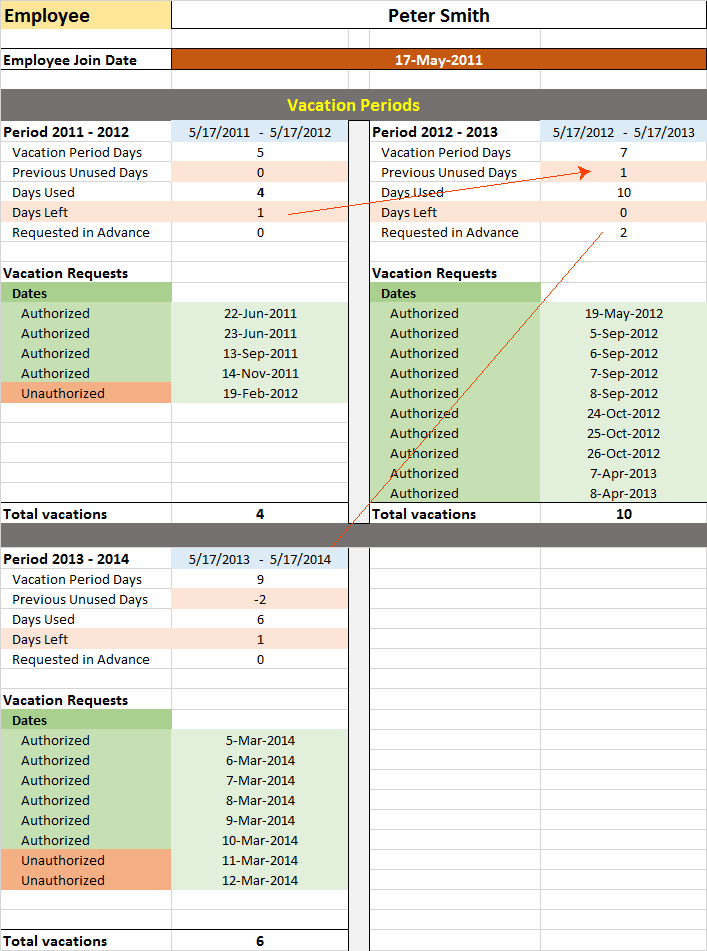The image size is (707, 951).
Task: Click the Vacation Period Days value 9
Action: pyautogui.click(x=260, y=579)
